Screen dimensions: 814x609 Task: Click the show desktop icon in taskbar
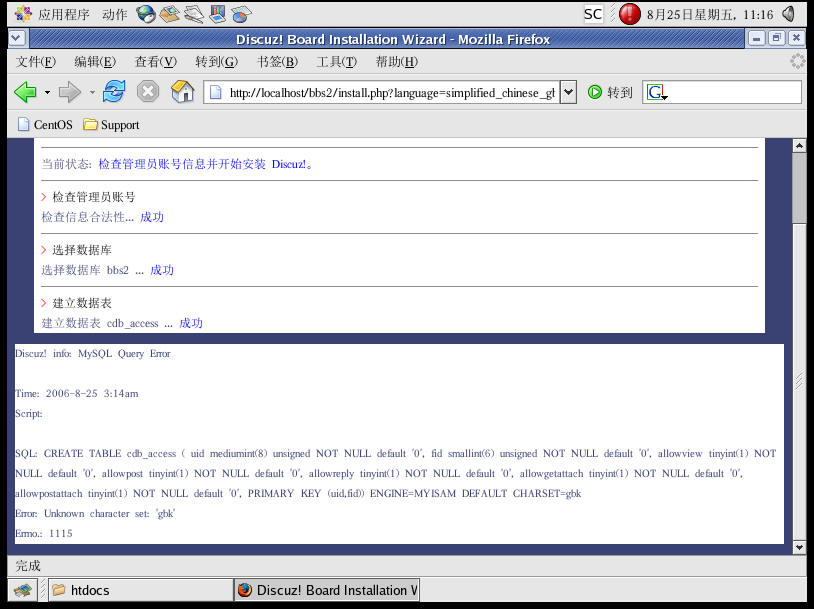tap(22, 590)
